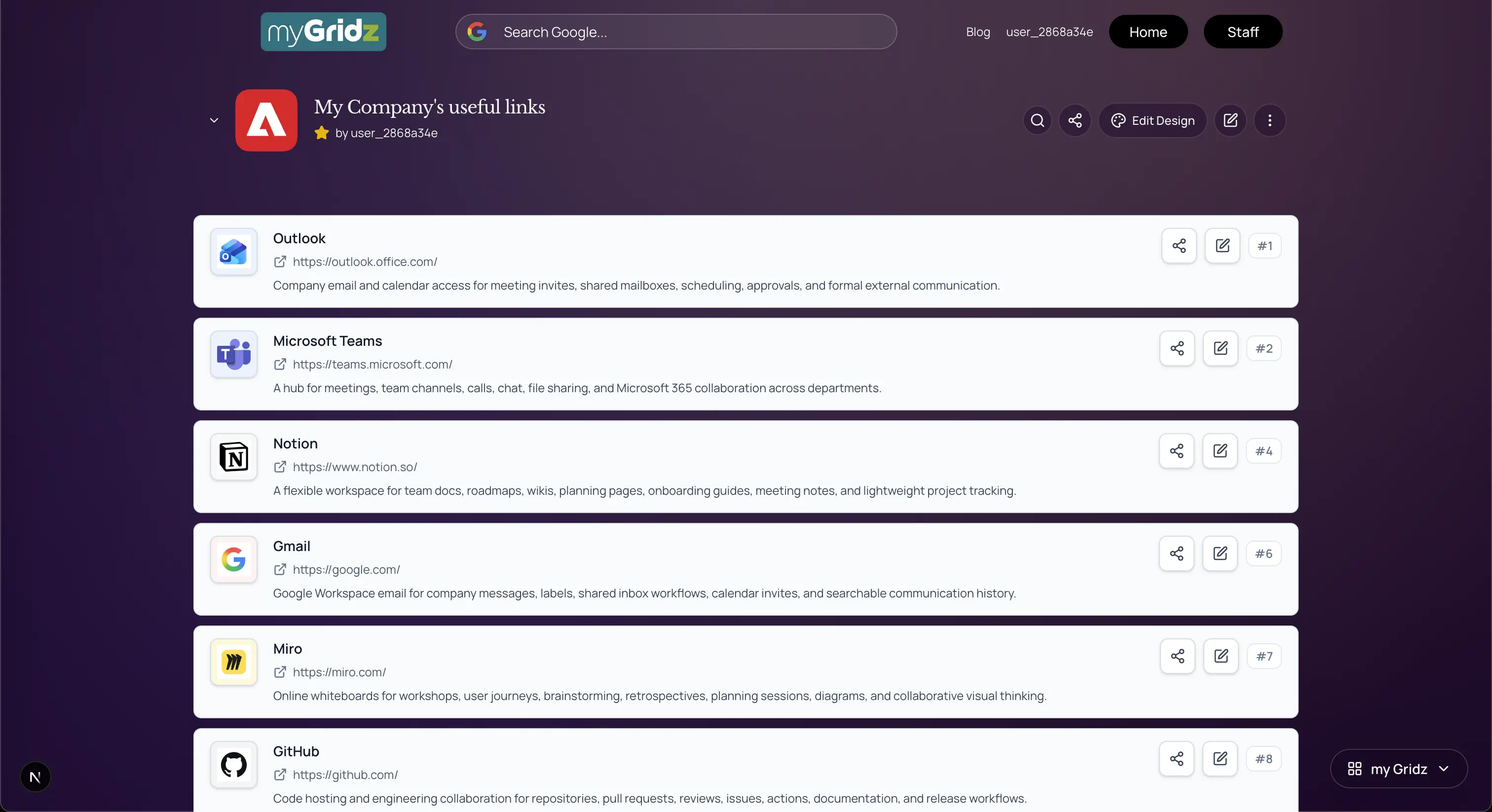
Task: Share the Notion link
Action: click(1176, 450)
